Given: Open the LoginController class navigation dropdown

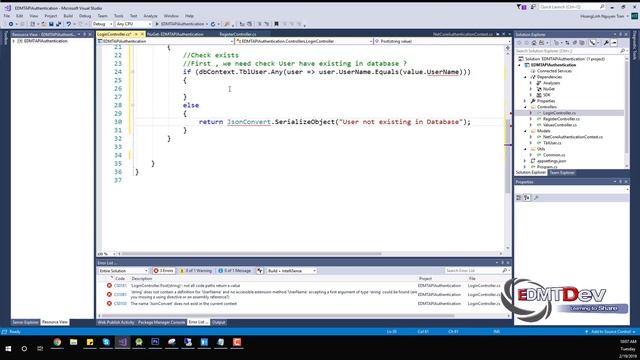Looking at the screenshot, I should (x=304, y=41).
